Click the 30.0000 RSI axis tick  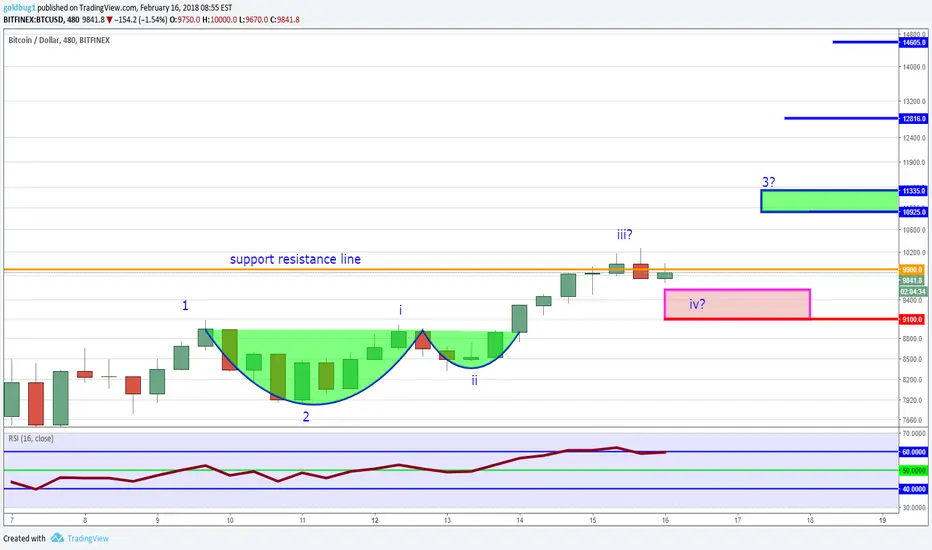[x=914, y=508]
